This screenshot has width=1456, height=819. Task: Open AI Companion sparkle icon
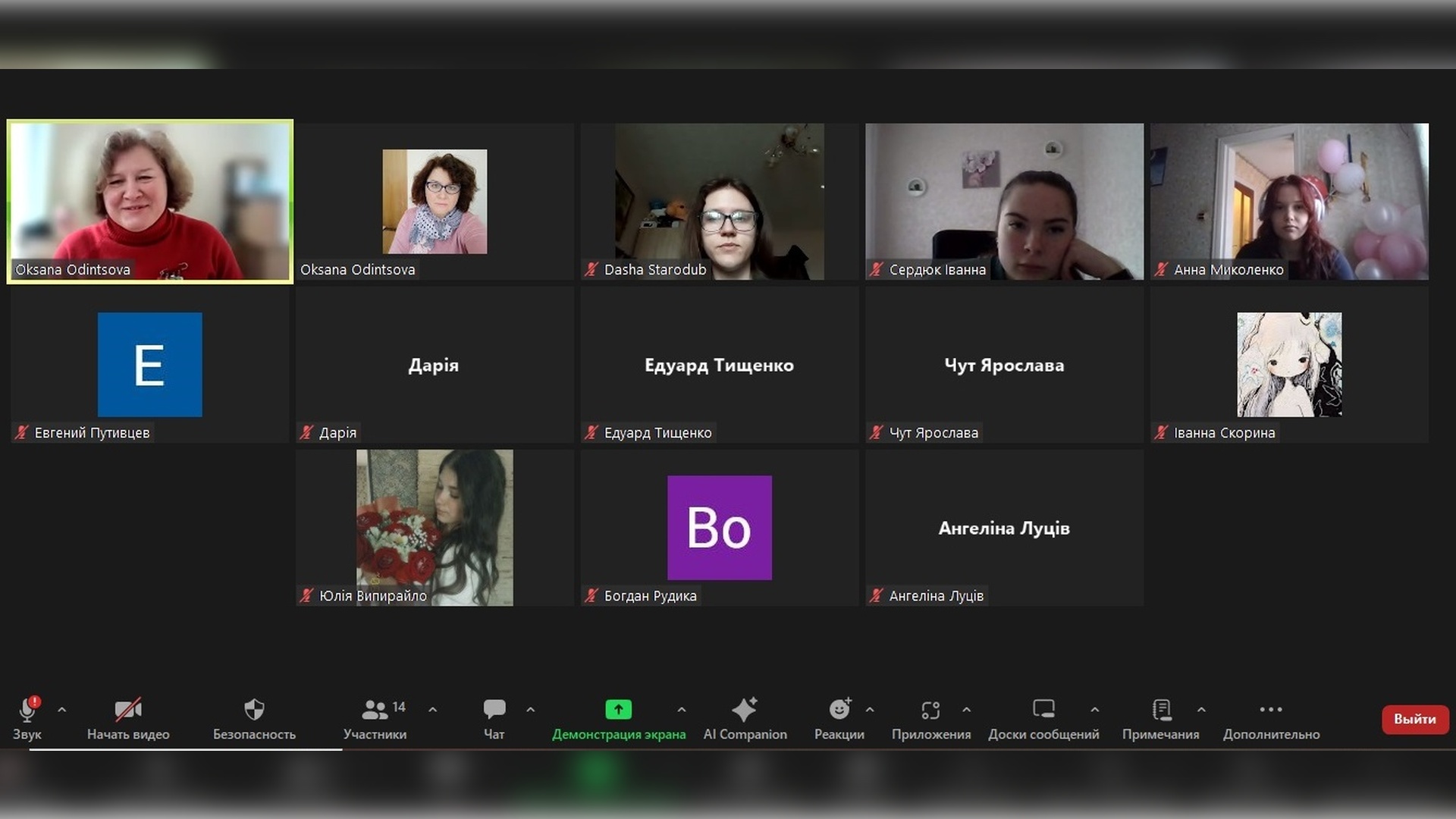745,709
